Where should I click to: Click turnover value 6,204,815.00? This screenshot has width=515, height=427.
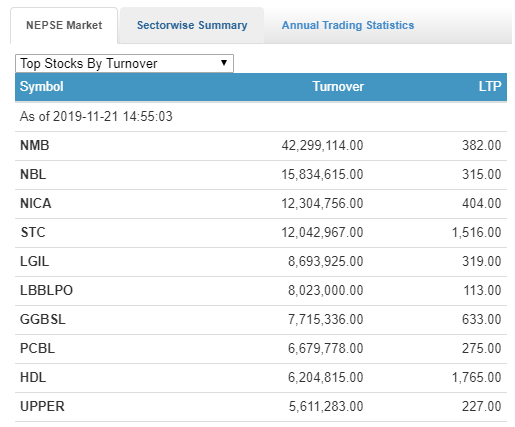pos(326,378)
